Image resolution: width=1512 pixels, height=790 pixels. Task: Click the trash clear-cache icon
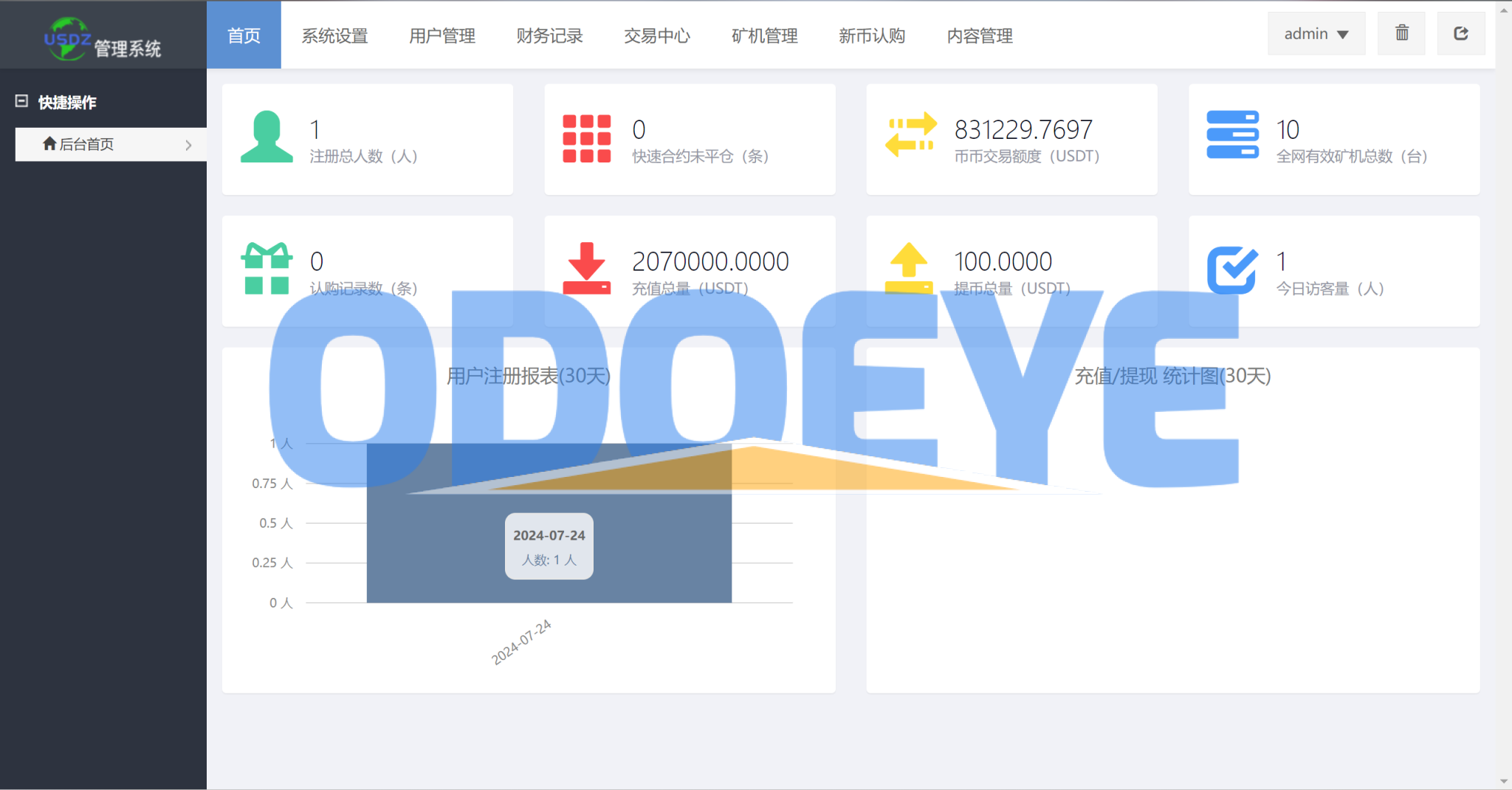coord(1402,33)
